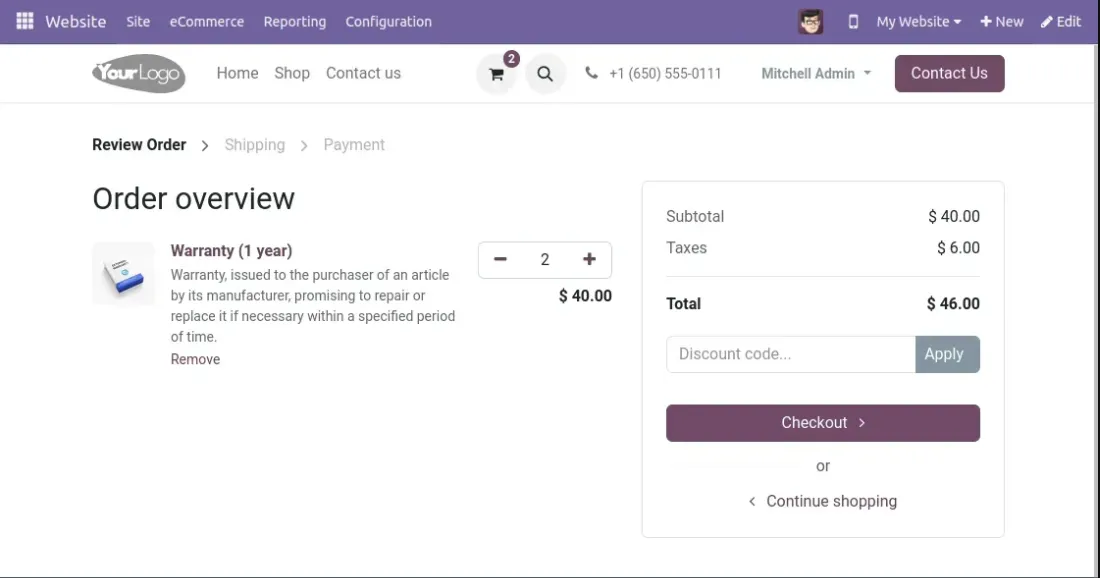Click the Edit pencil button
1100x578 pixels.
click(x=1061, y=21)
